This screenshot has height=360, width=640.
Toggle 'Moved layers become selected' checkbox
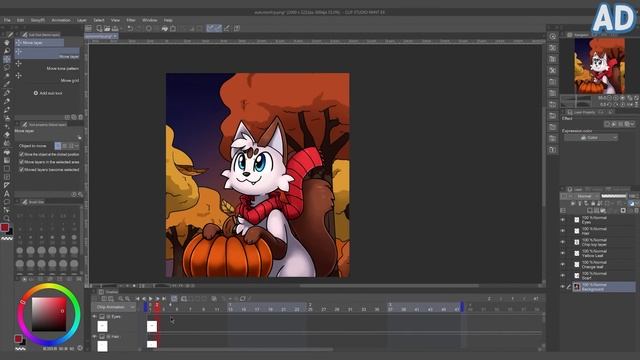(22, 169)
